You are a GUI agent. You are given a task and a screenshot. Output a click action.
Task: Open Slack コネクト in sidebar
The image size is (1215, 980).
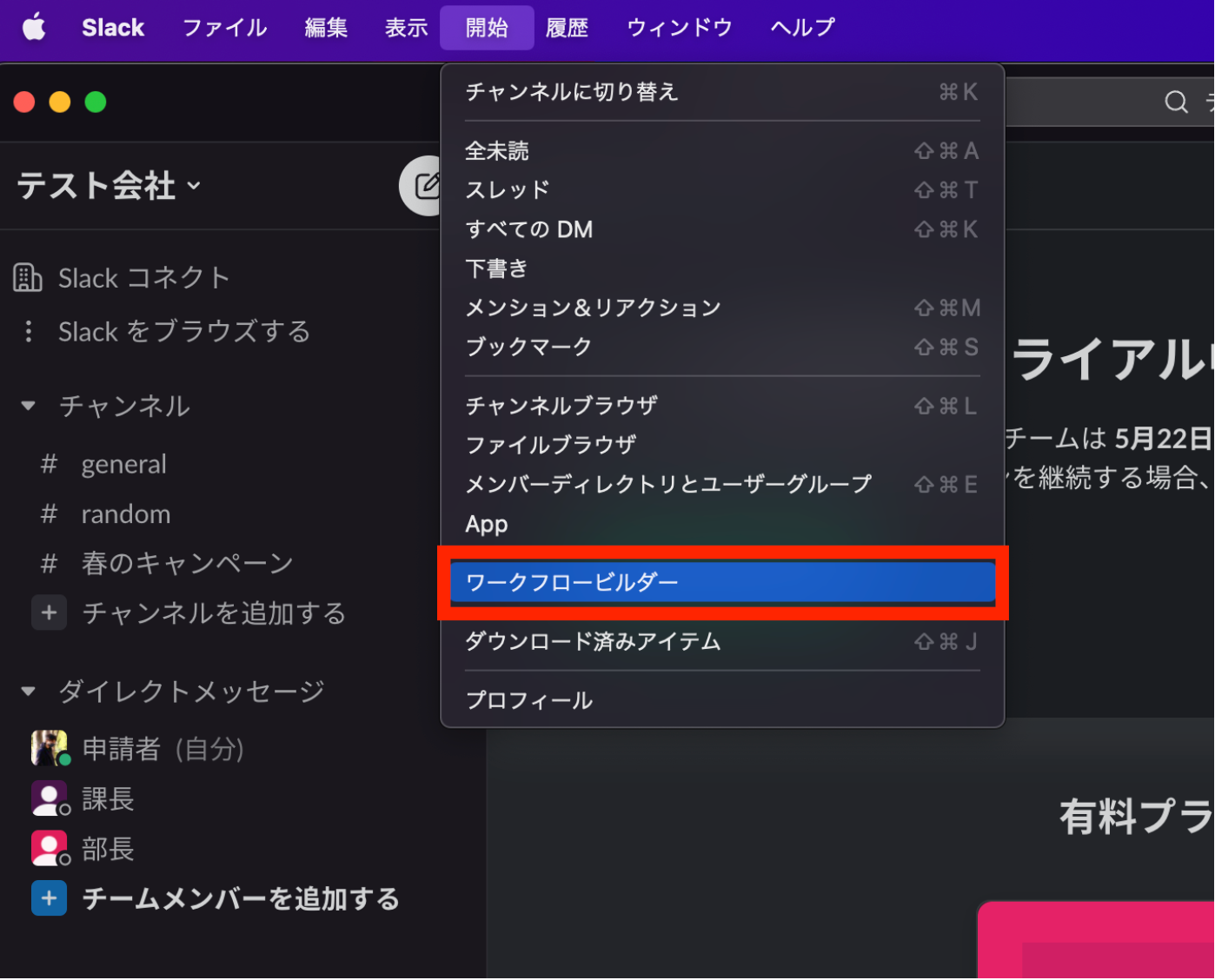click(144, 278)
